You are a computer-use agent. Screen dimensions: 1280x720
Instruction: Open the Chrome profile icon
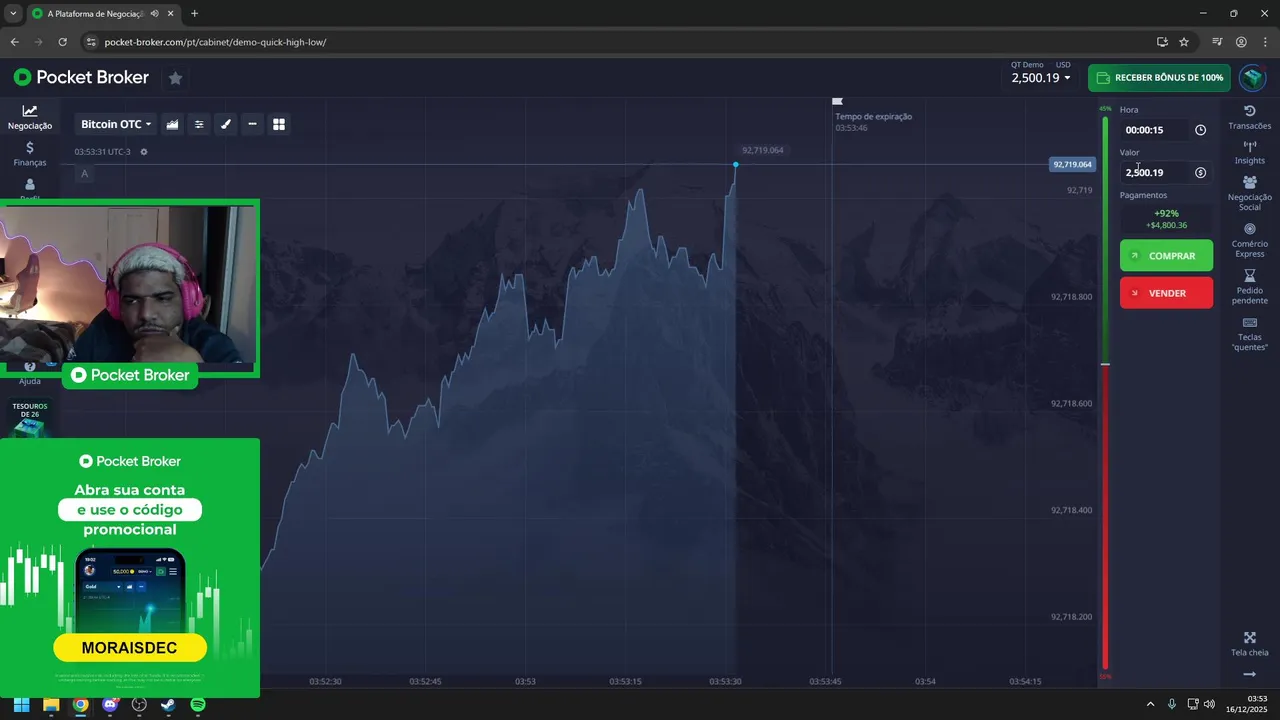tap(1241, 42)
